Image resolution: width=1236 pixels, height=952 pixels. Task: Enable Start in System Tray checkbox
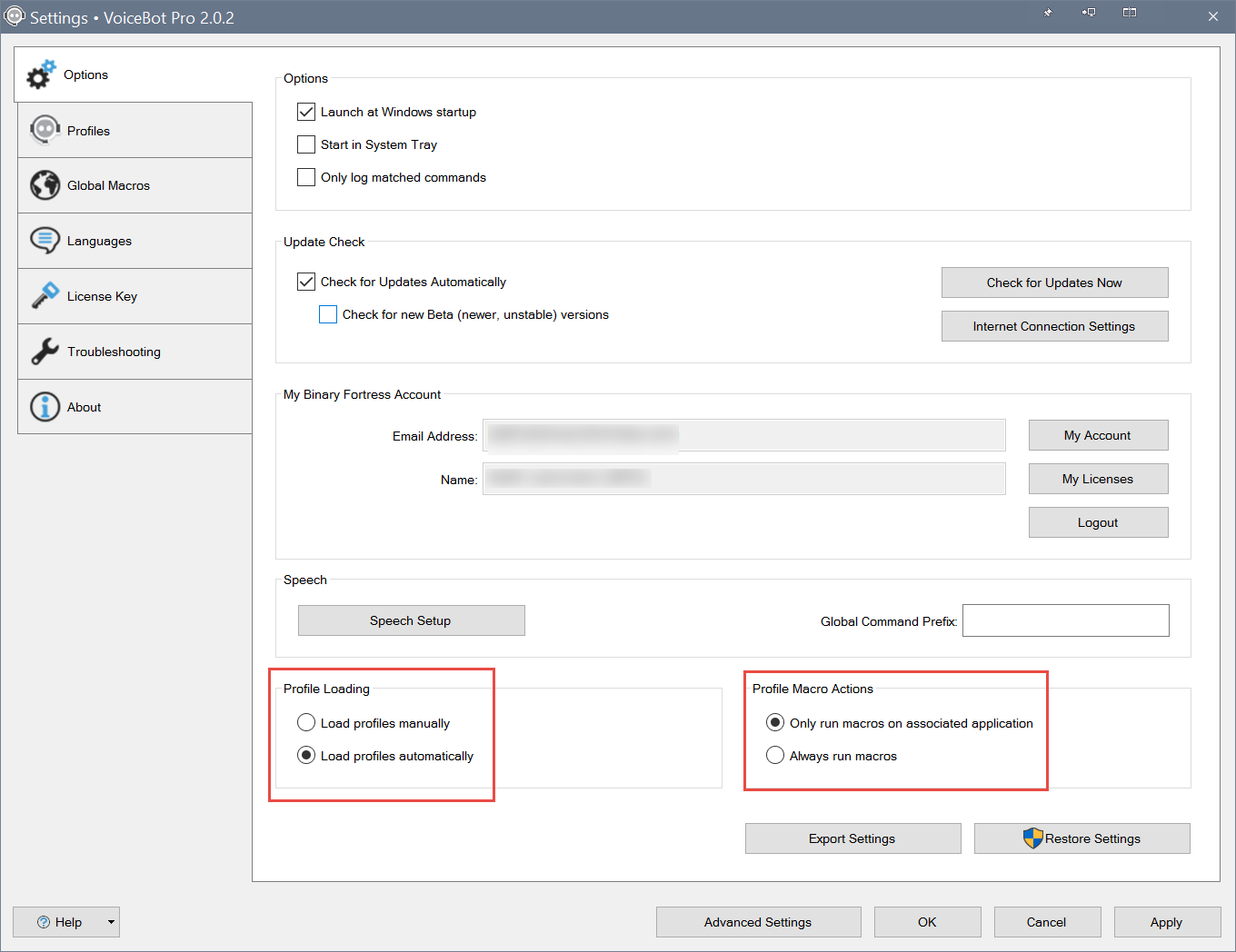(306, 144)
